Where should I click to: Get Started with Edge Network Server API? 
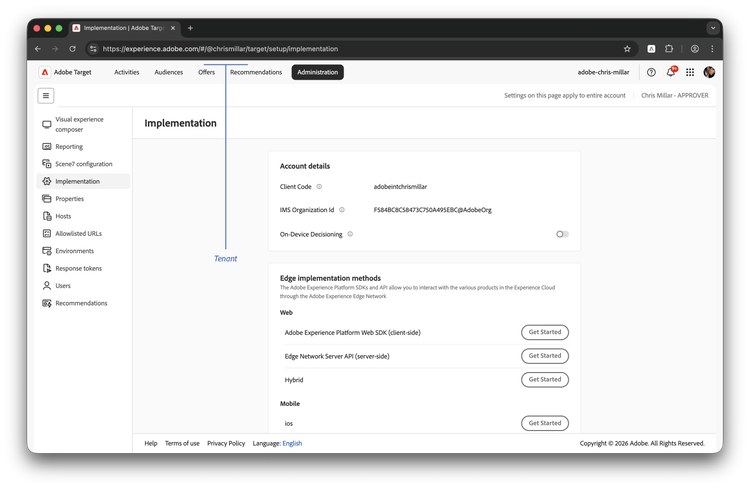(544, 356)
